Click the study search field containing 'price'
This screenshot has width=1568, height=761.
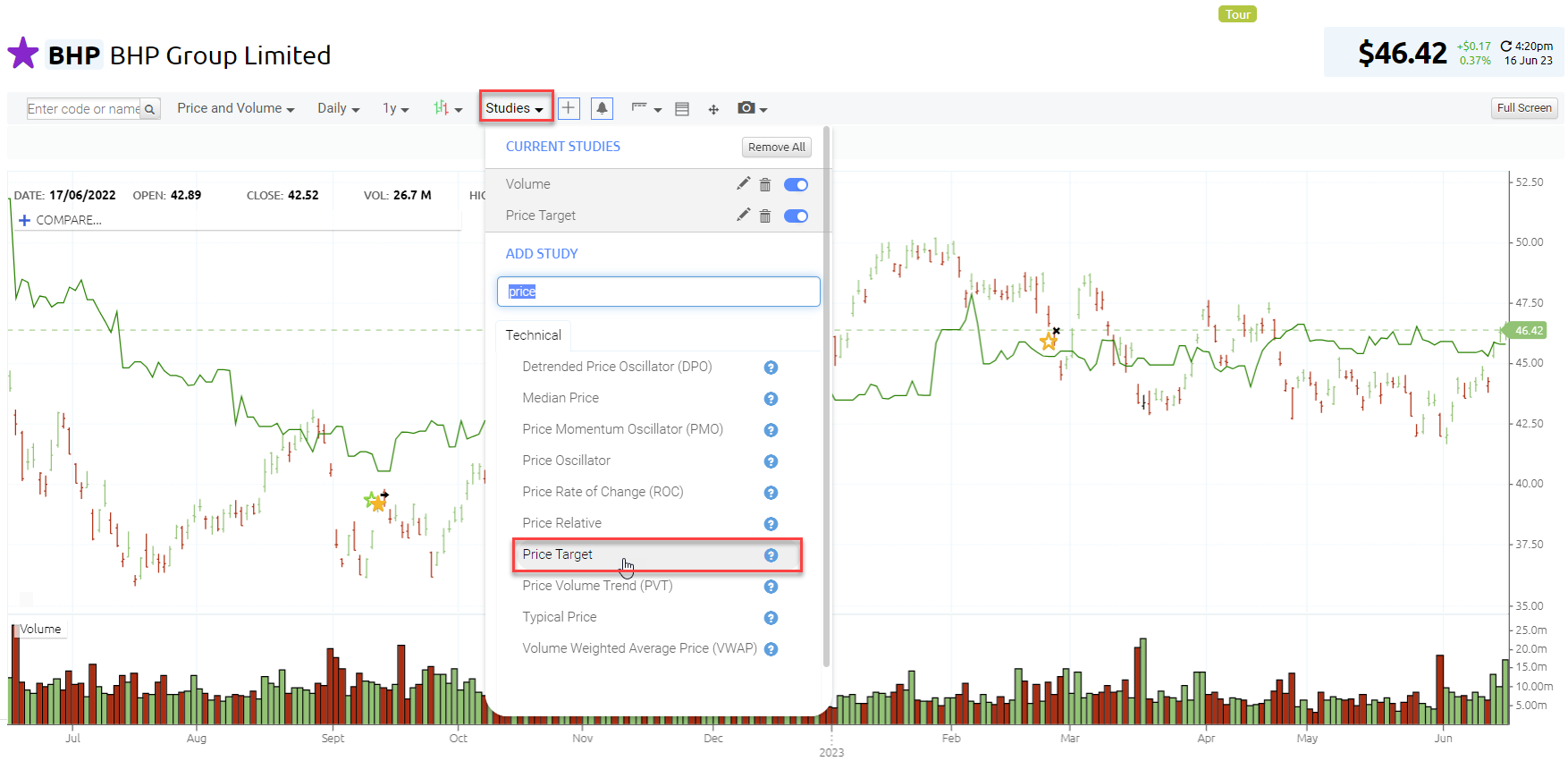click(658, 292)
